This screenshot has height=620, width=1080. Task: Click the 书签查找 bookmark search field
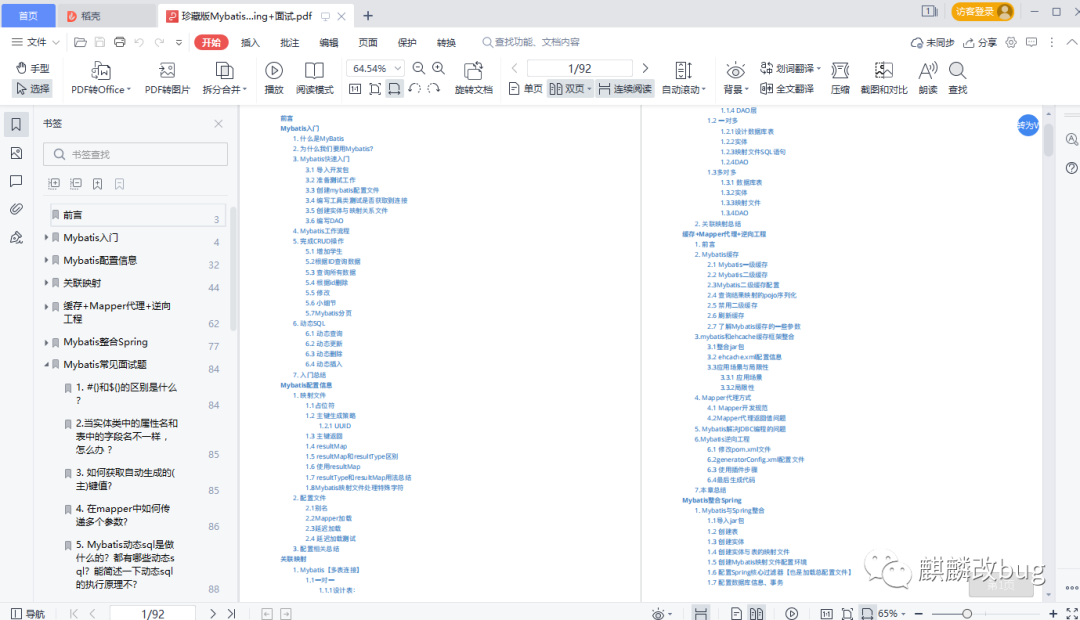point(136,154)
